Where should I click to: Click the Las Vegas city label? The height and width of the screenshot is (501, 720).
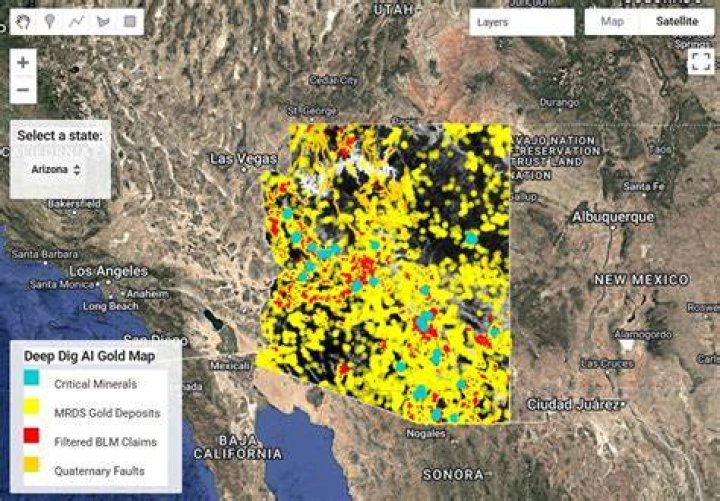[243, 159]
